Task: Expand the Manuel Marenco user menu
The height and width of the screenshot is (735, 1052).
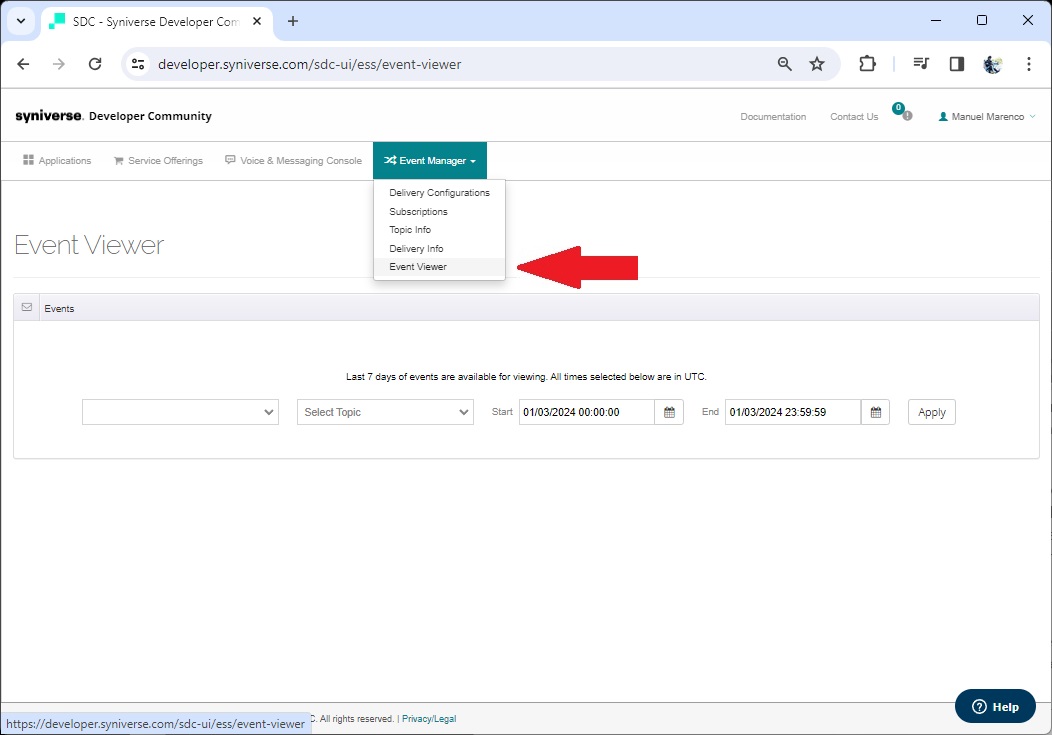Action: [x=987, y=117]
